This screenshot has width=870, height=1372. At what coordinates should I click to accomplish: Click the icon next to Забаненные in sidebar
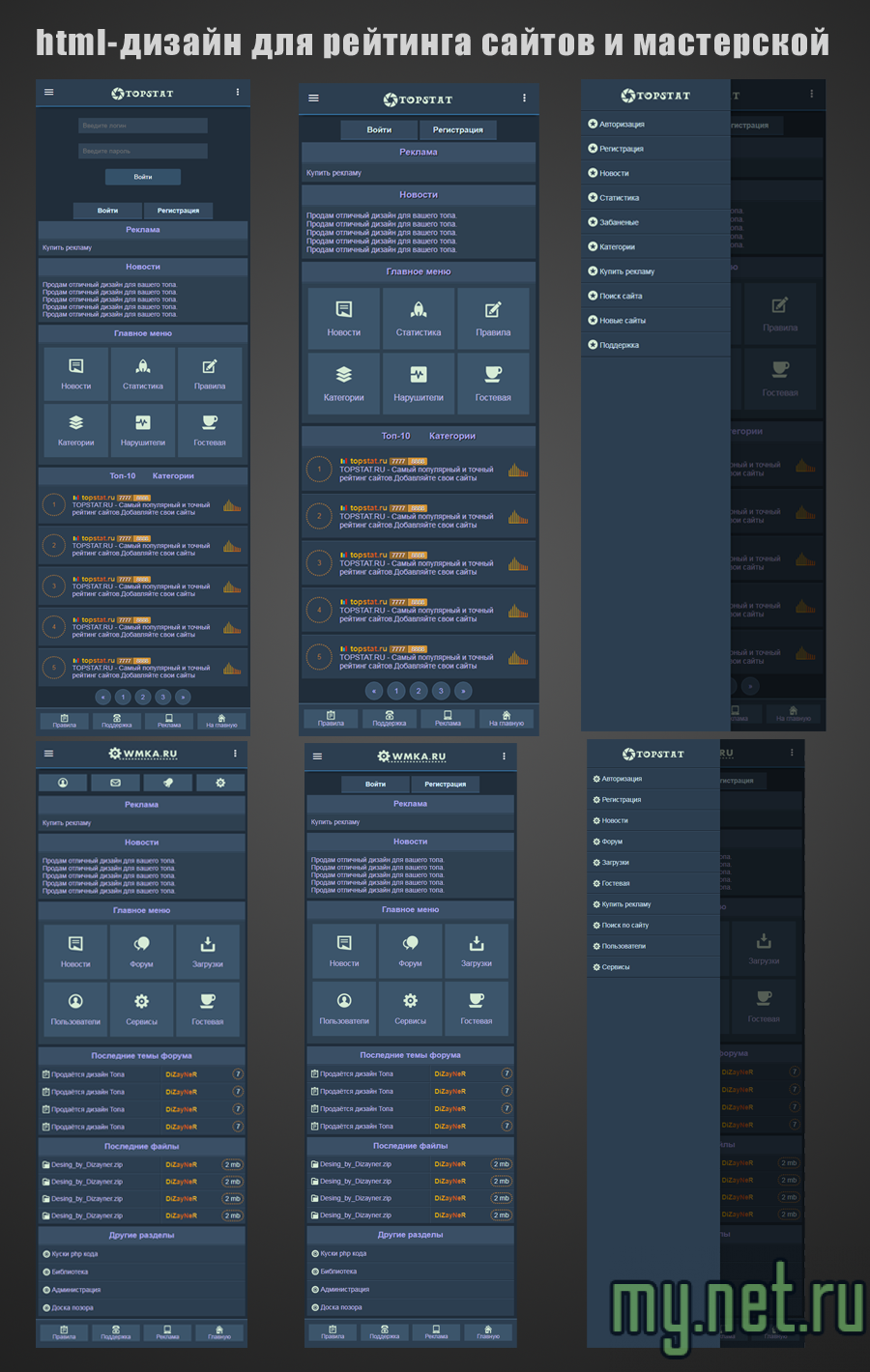(x=593, y=222)
